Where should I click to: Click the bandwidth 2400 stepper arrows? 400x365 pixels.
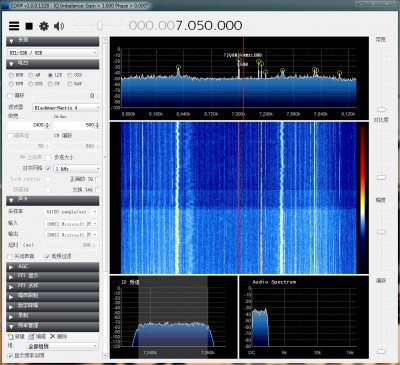[47, 125]
